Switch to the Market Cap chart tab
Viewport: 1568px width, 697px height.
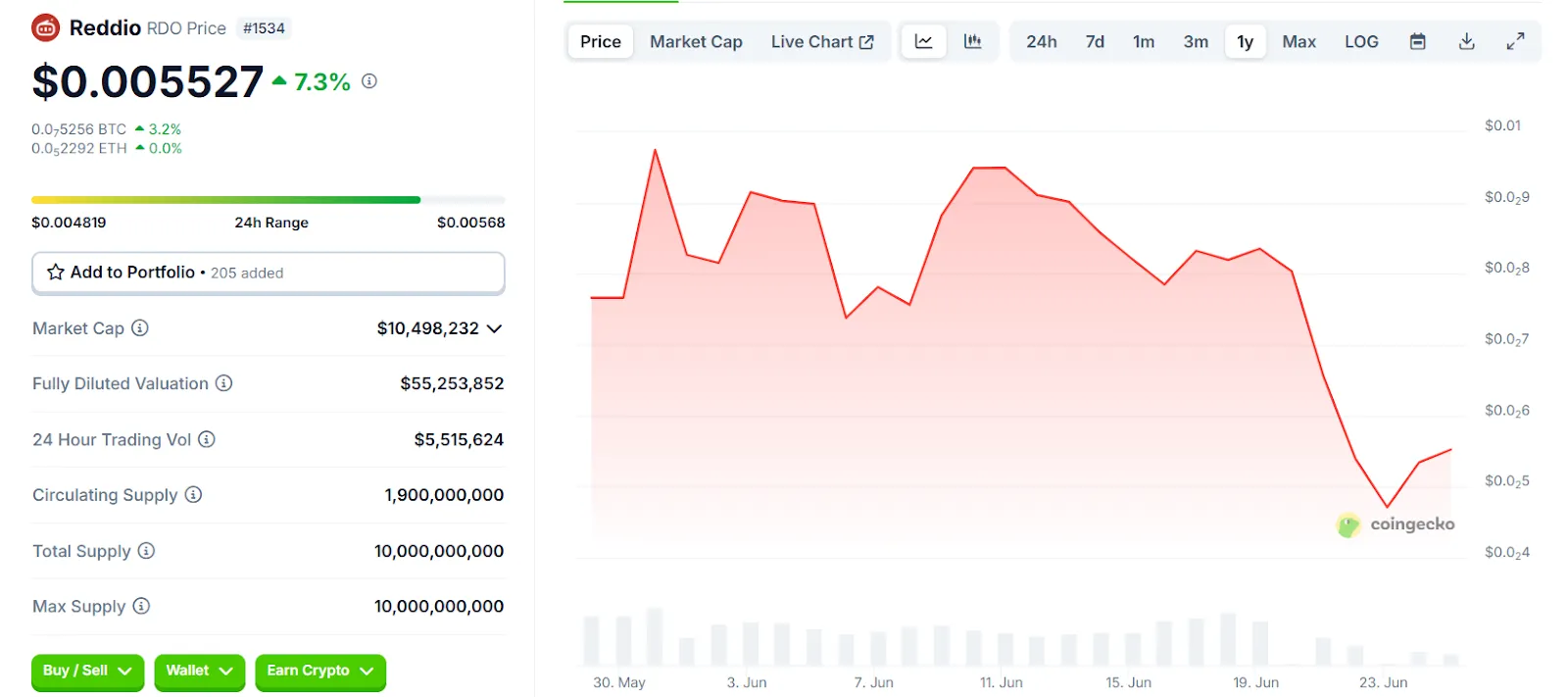click(x=696, y=41)
